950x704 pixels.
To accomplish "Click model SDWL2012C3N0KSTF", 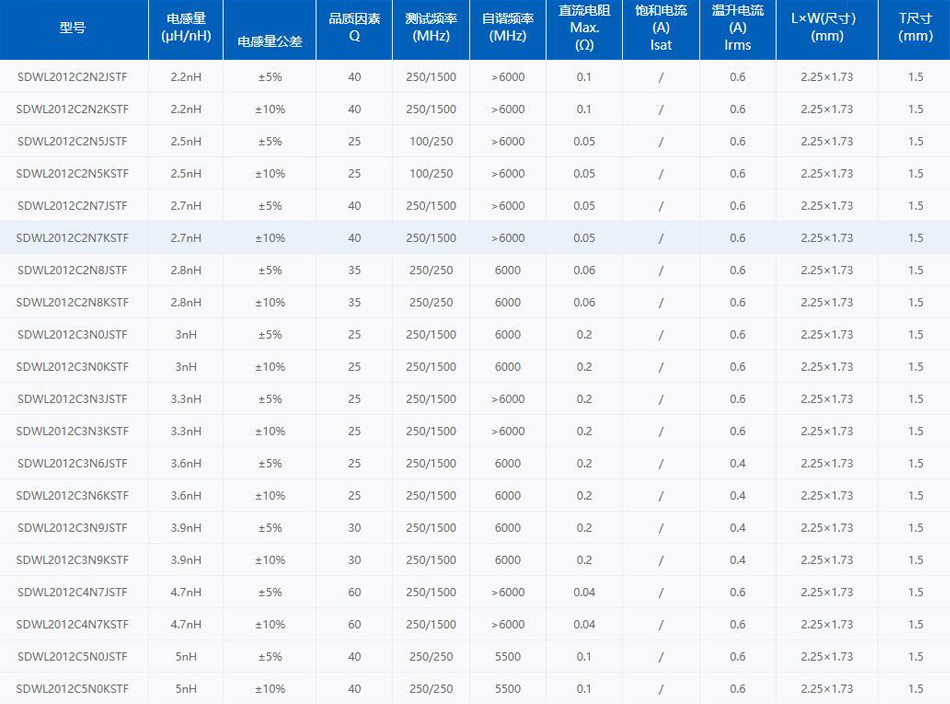I will 72,367.
